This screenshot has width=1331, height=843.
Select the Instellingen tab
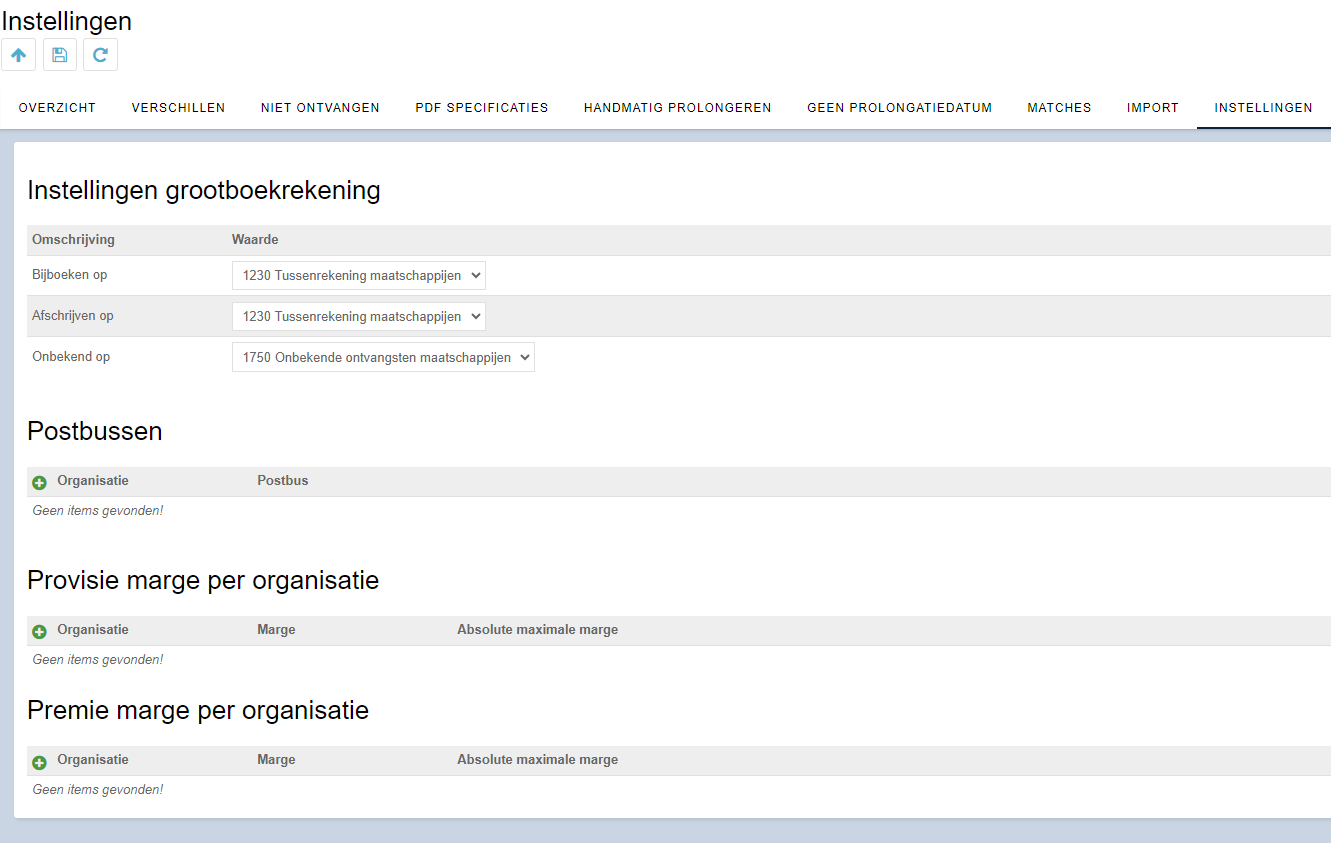[1263, 108]
